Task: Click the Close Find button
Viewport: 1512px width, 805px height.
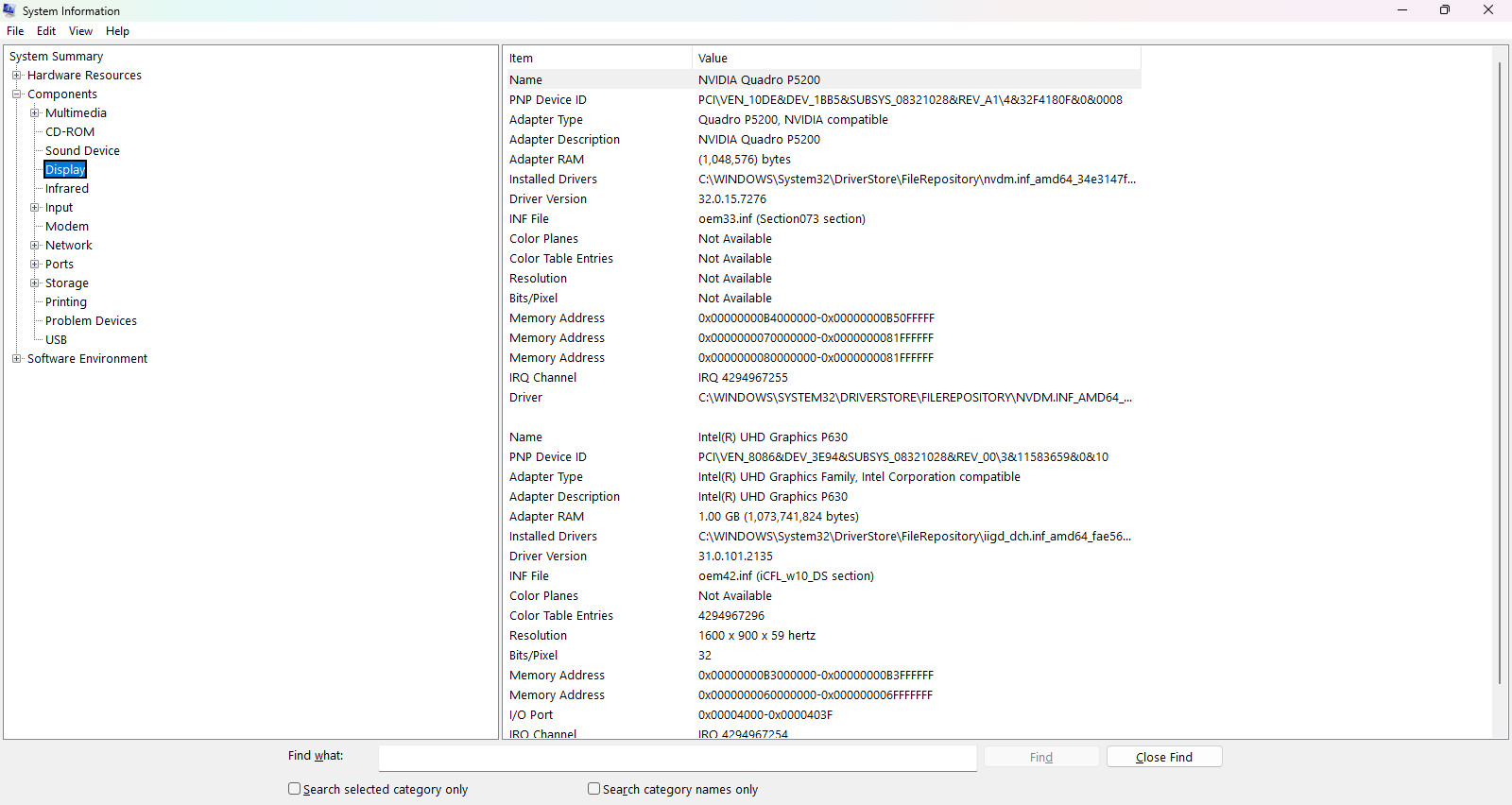Action: coord(1164,757)
